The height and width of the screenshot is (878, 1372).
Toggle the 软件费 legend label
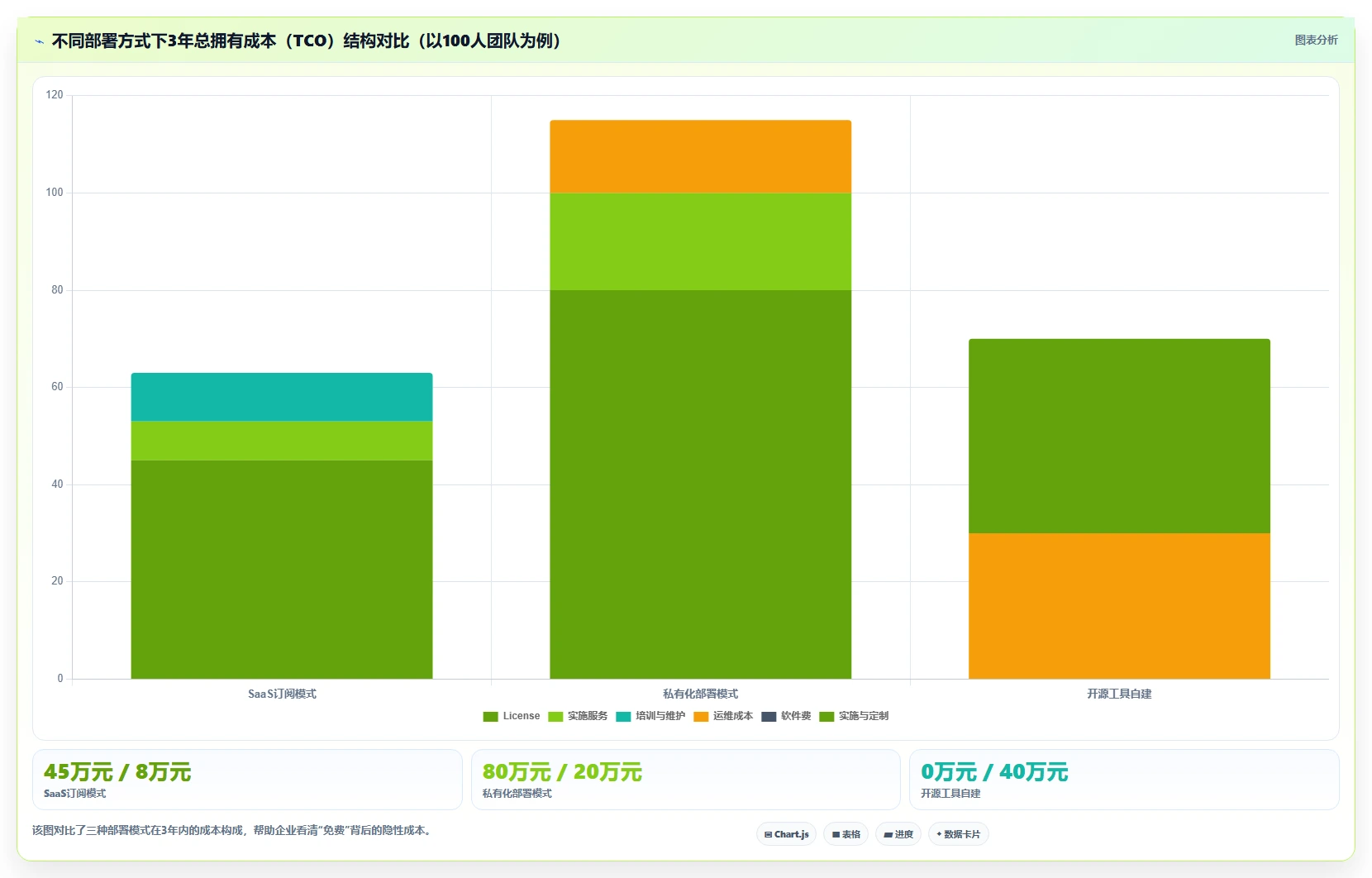point(796,716)
